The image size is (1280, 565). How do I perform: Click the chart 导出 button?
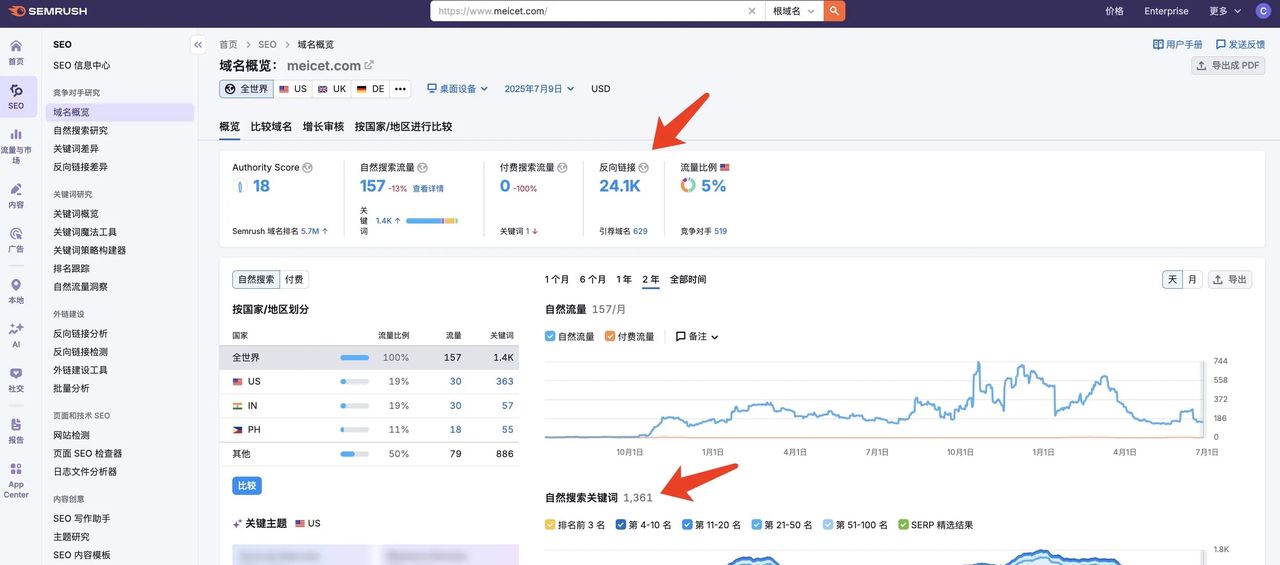pos(1230,280)
